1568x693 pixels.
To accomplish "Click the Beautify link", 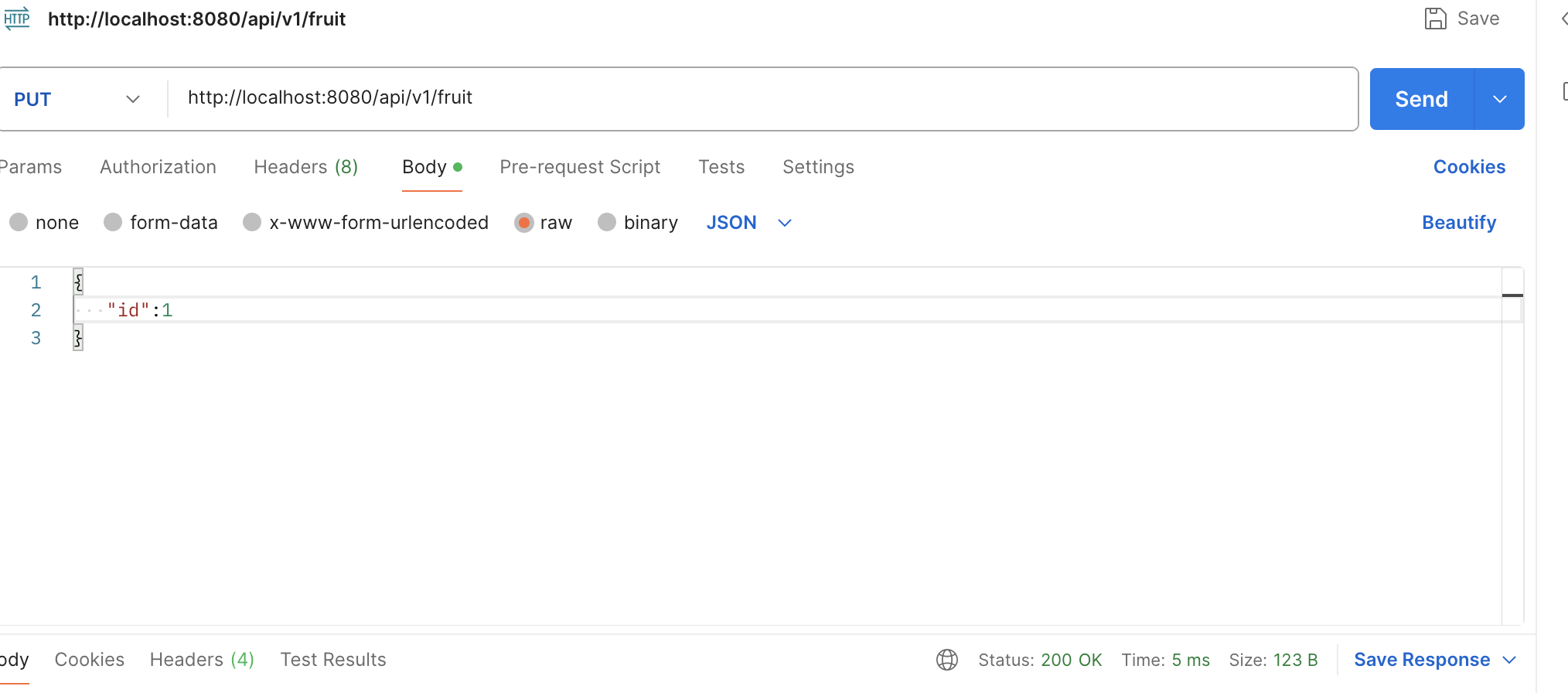I will (1459, 223).
